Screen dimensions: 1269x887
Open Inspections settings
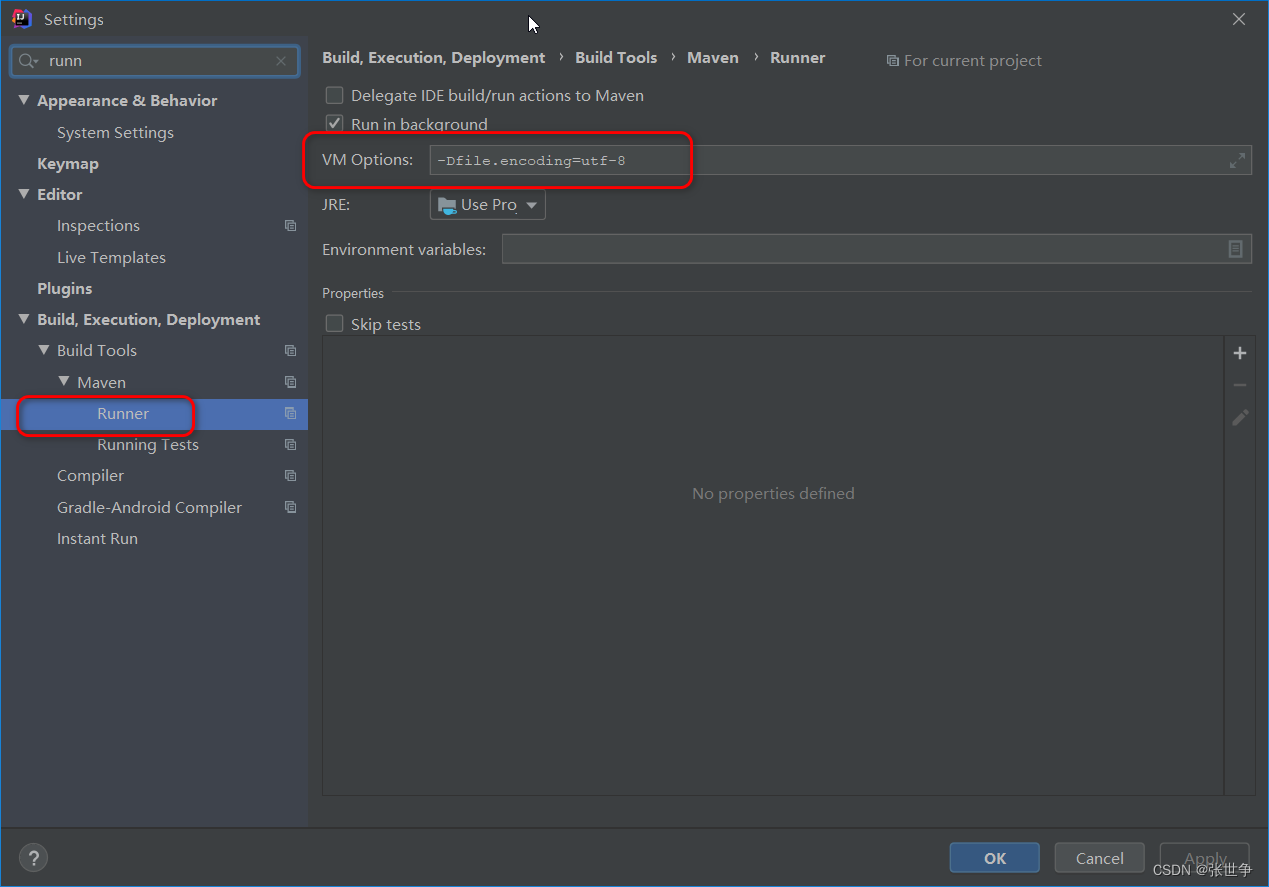pos(98,226)
